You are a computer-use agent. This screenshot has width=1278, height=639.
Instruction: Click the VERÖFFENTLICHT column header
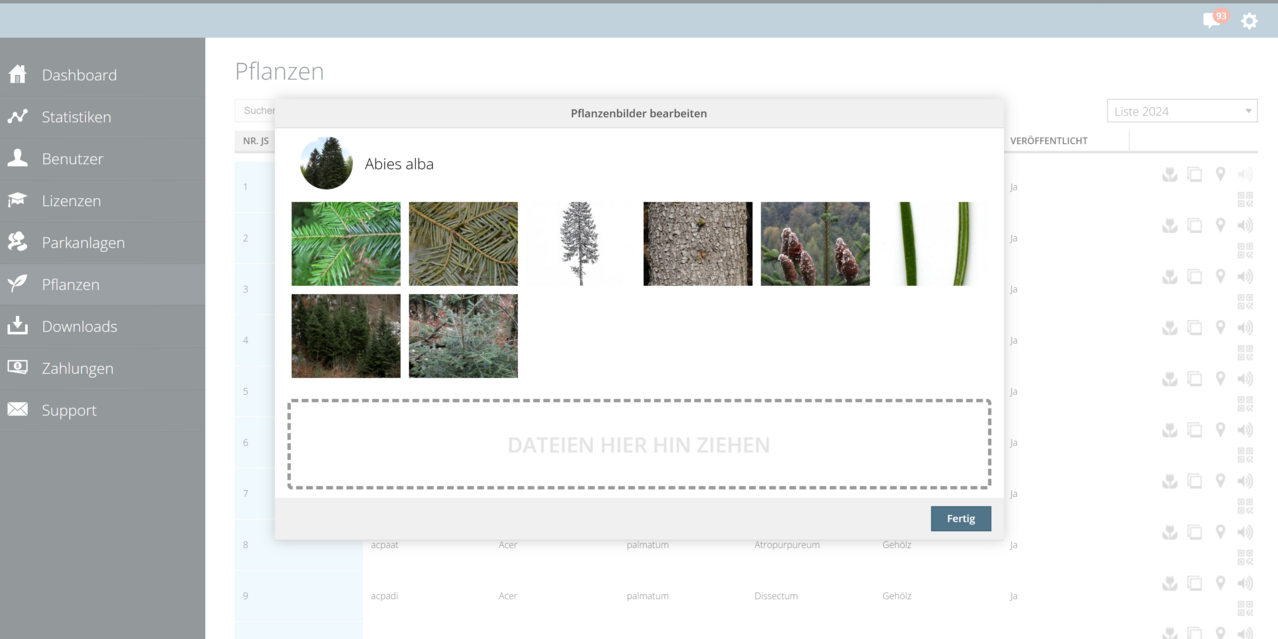click(1049, 141)
